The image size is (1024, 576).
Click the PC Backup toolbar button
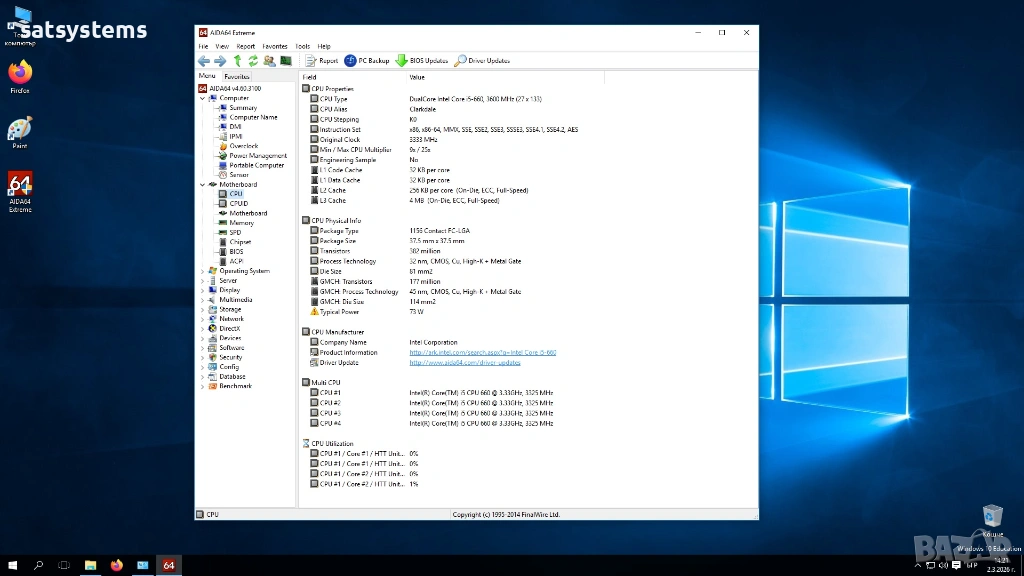367,61
